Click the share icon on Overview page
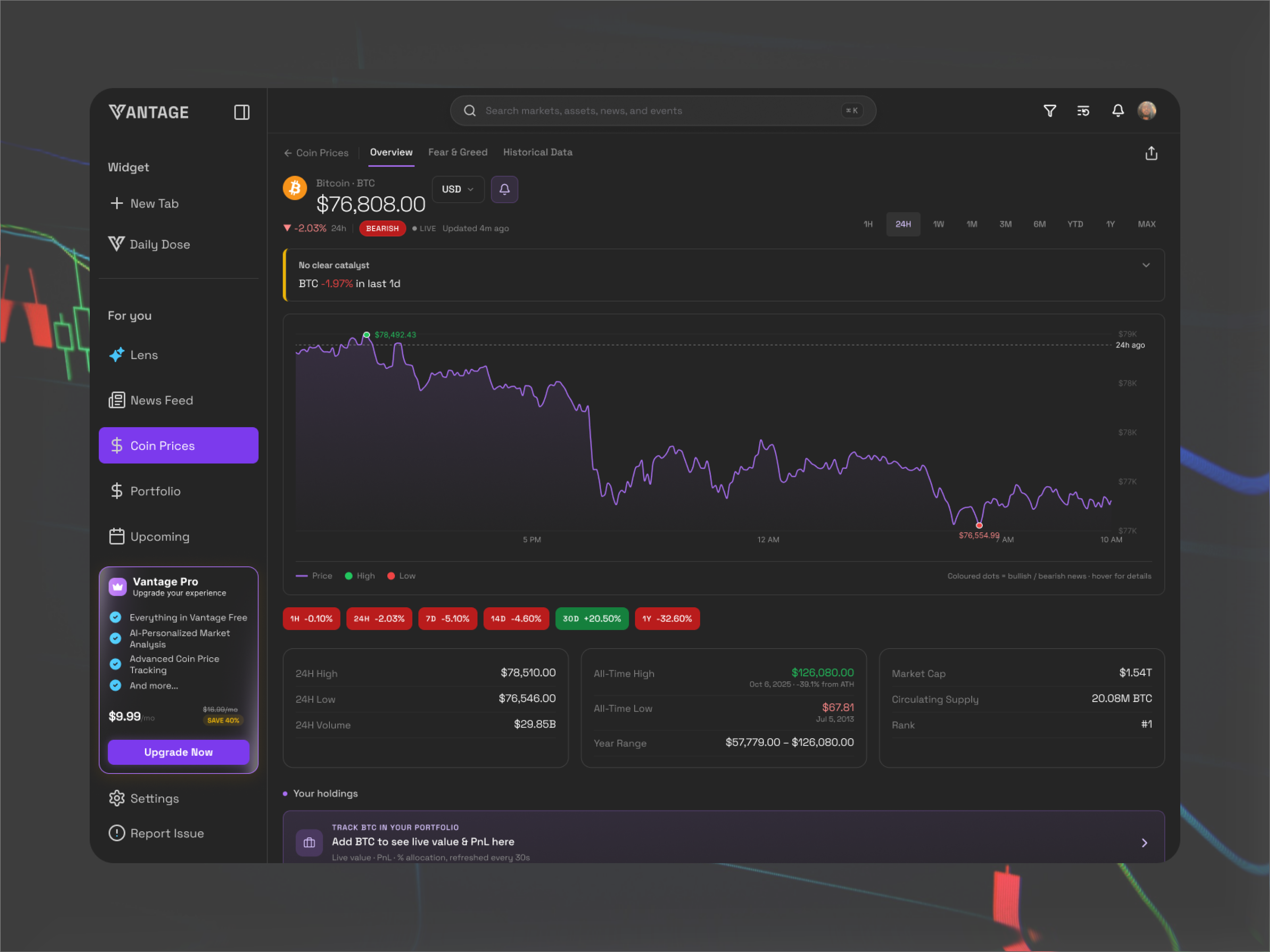The image size is (1270, 952). [1151, 153]
